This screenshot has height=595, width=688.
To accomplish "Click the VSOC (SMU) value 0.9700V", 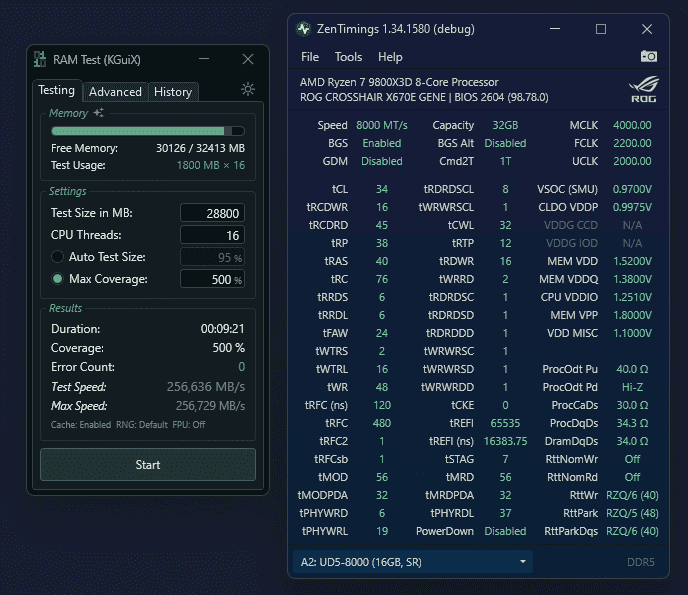I will point(632,189).
